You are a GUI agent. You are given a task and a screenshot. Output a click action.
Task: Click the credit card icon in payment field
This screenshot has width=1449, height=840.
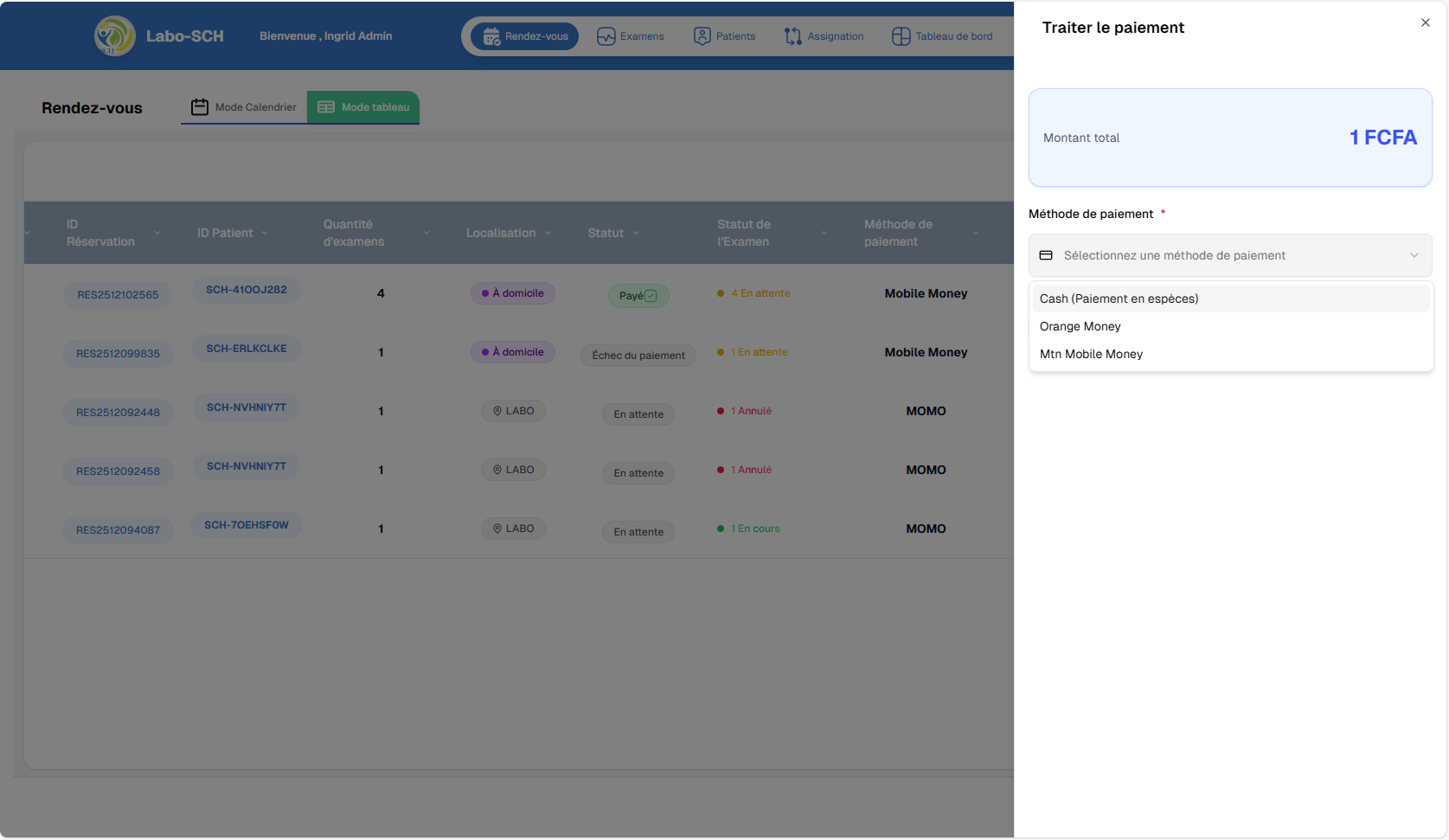coord(1046,255)
